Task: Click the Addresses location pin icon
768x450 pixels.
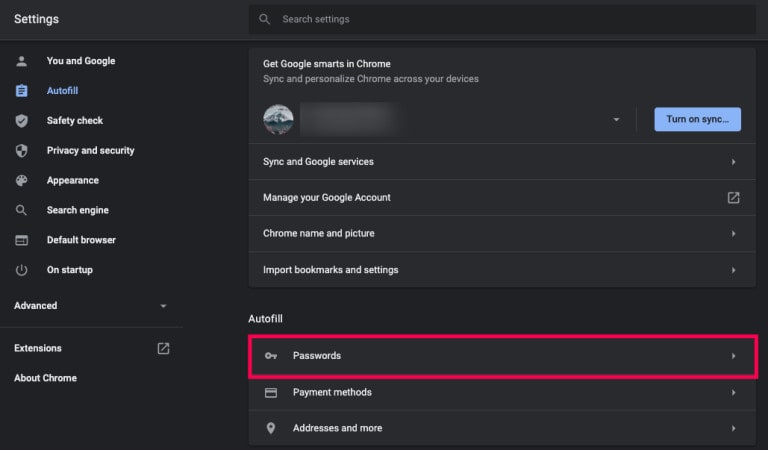Action: click(270, 428)
